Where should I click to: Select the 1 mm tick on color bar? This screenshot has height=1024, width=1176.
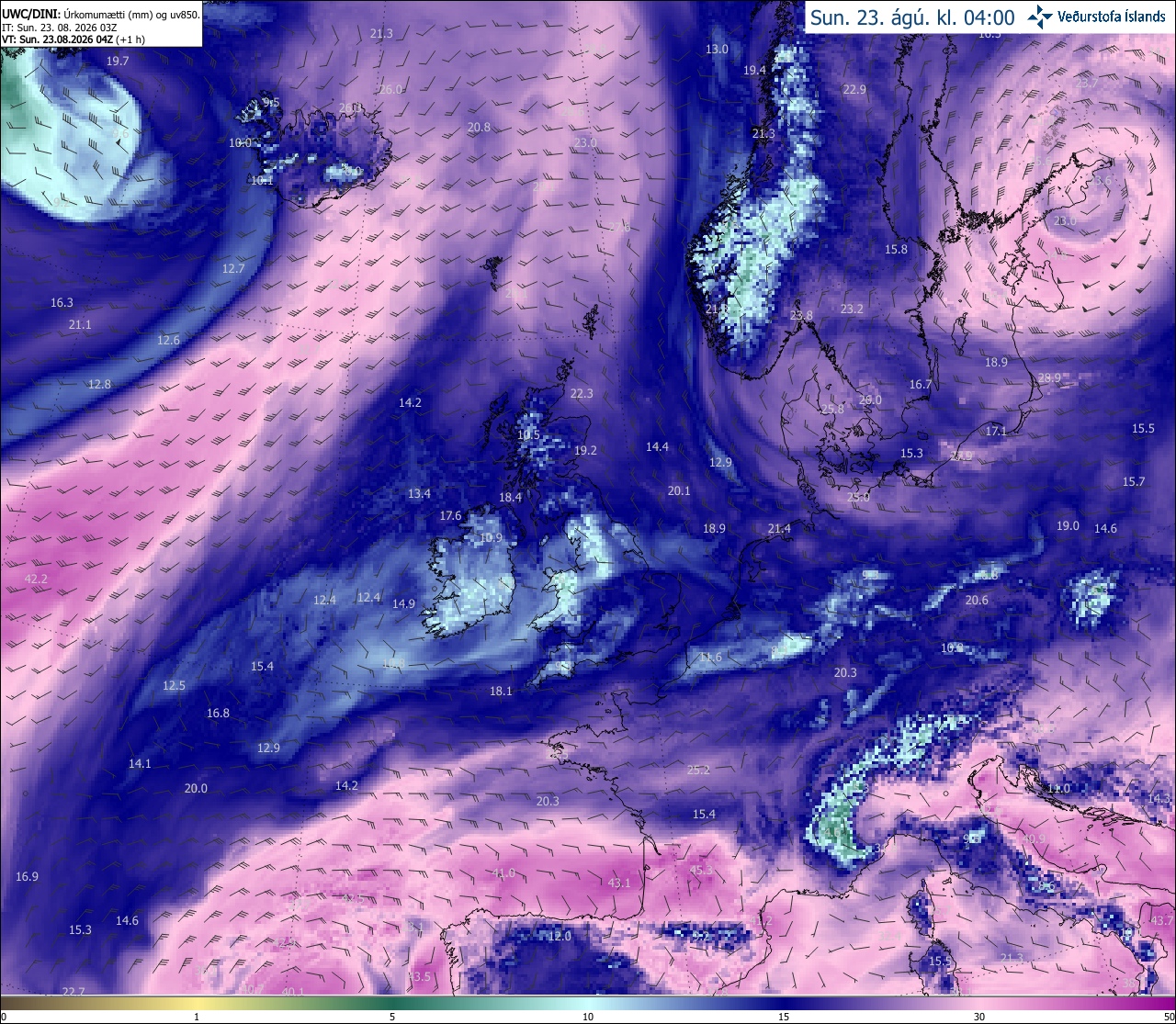point(197,1016)
